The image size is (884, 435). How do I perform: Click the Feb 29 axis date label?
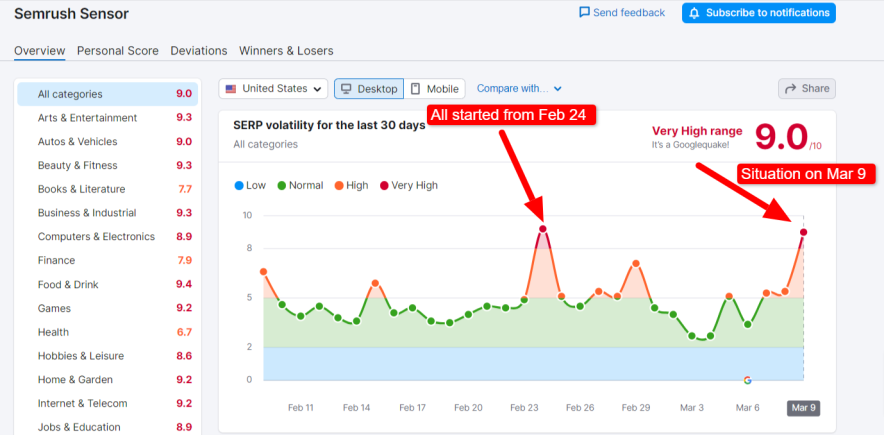[x=636, y=408]
